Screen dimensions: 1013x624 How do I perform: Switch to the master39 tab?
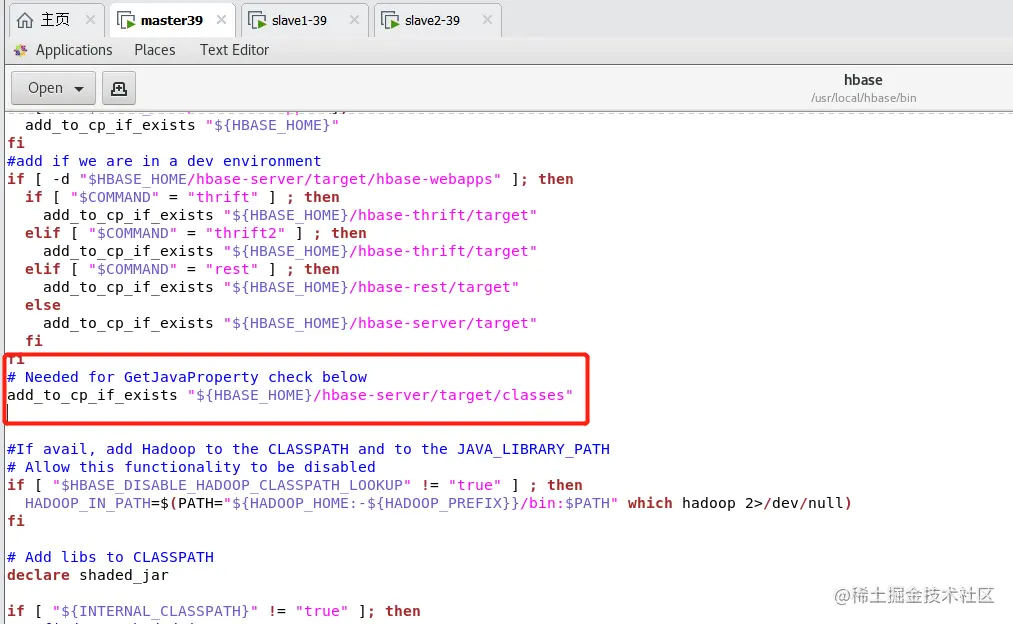[171, 20]
